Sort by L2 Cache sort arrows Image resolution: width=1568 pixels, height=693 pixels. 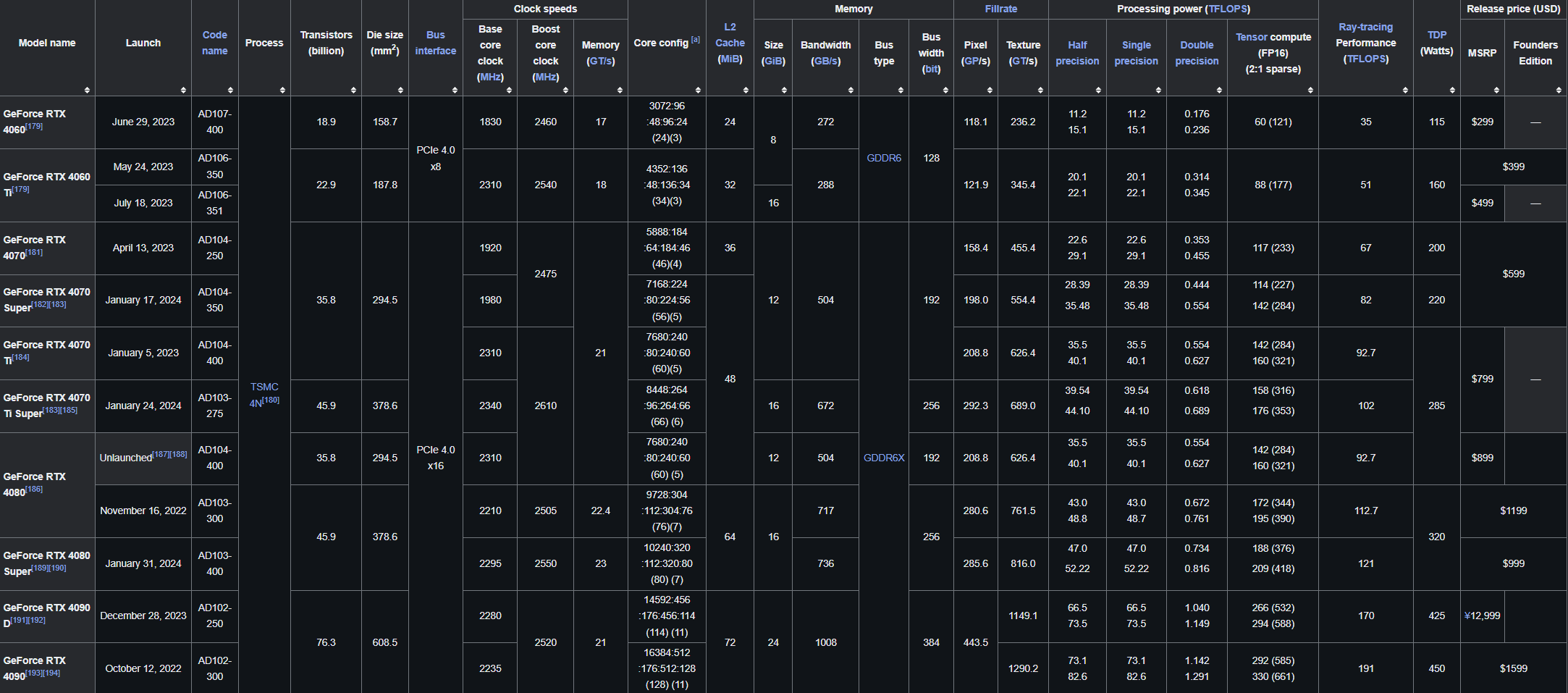pos(746,90)
